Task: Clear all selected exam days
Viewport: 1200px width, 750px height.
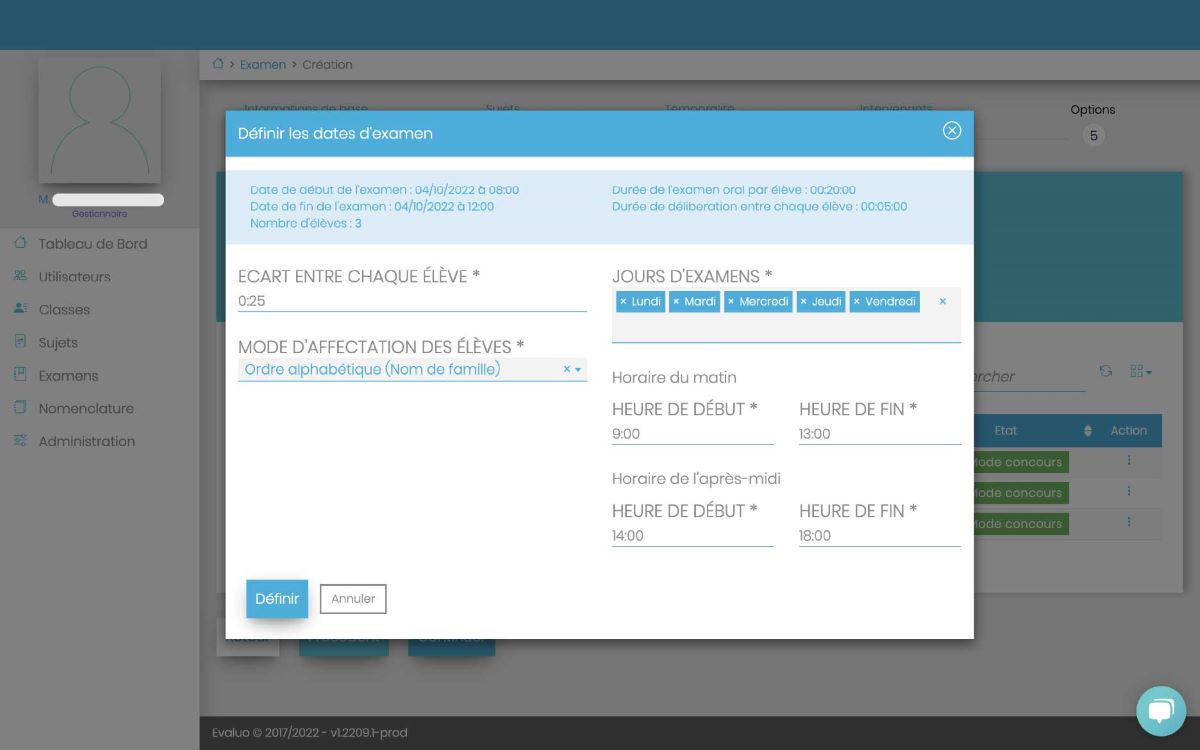Action: click(x=942, y=301)
